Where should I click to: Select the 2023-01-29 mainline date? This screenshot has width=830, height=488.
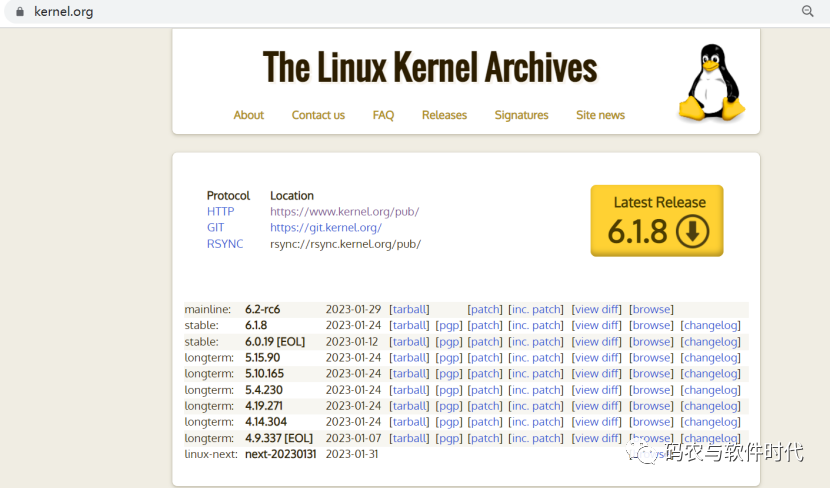point(353,309)
